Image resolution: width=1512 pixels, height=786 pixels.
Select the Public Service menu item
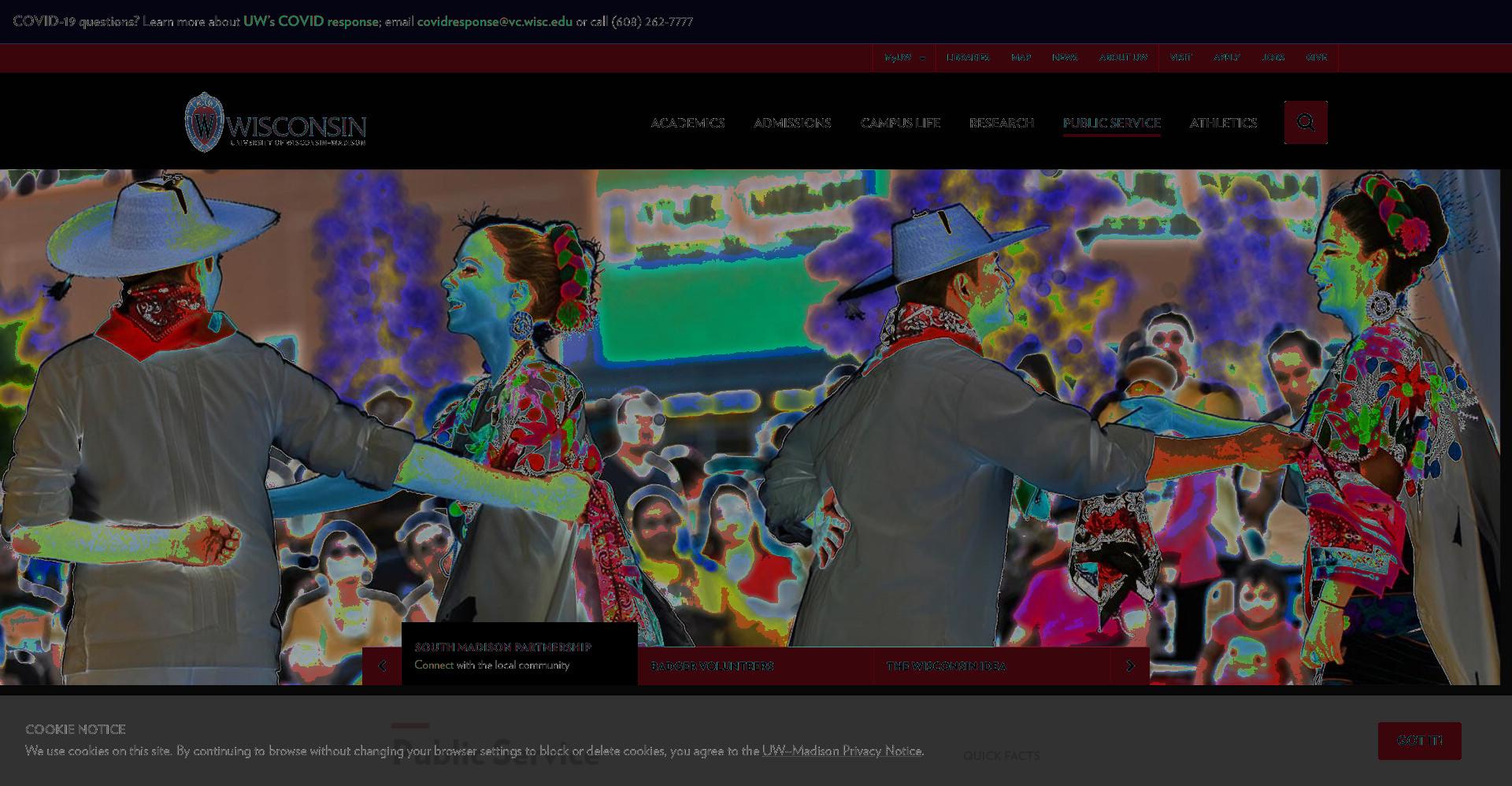[1112, 123]
